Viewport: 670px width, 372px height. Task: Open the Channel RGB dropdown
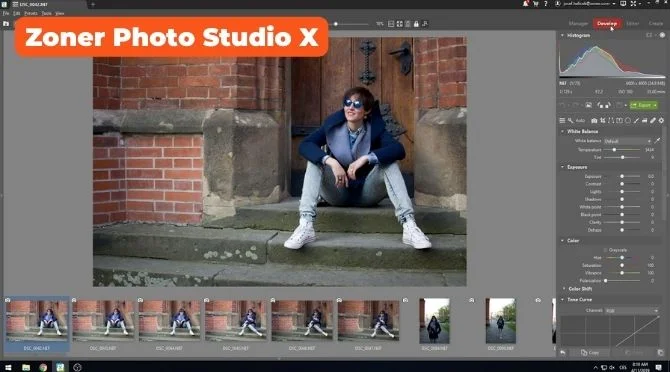pyautogui.click(x=632, y=310)
